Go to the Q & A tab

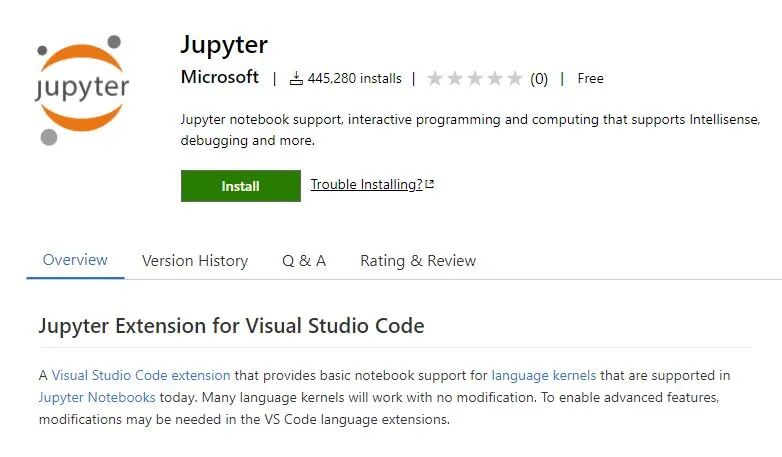click(x=304, y=261)
